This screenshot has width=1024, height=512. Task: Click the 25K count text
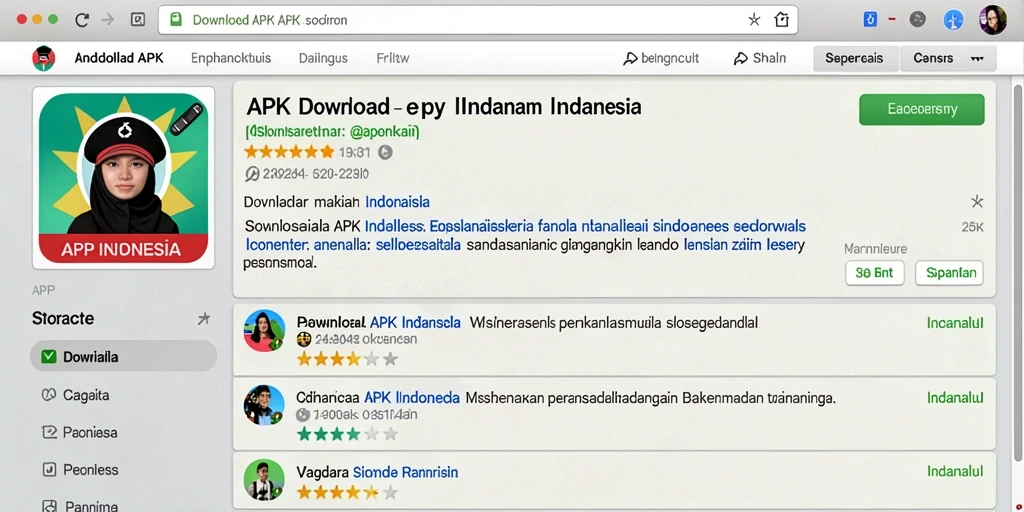972,227
